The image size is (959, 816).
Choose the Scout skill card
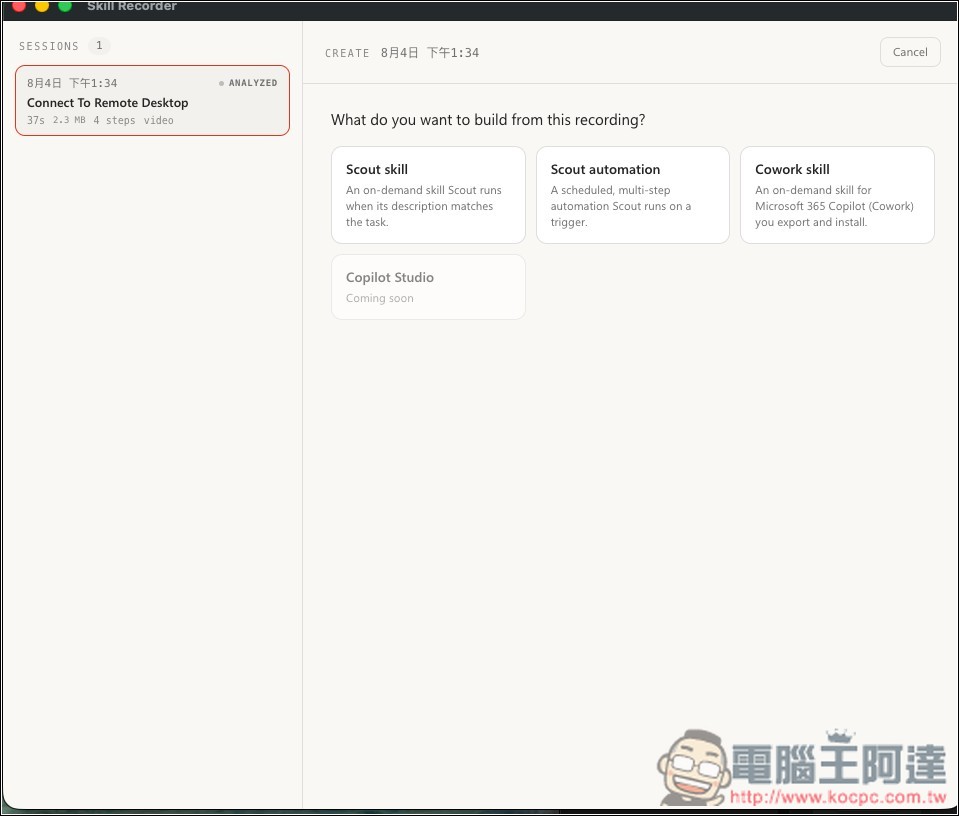(x=428, y=195)
